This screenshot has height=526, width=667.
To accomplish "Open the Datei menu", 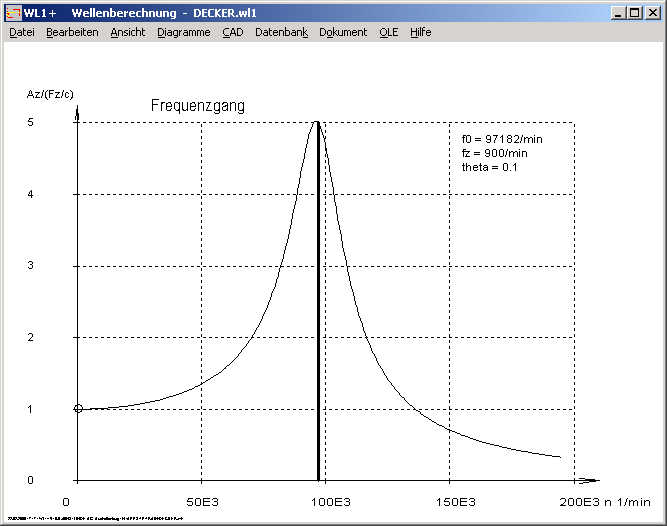I will tap(22, 32).
